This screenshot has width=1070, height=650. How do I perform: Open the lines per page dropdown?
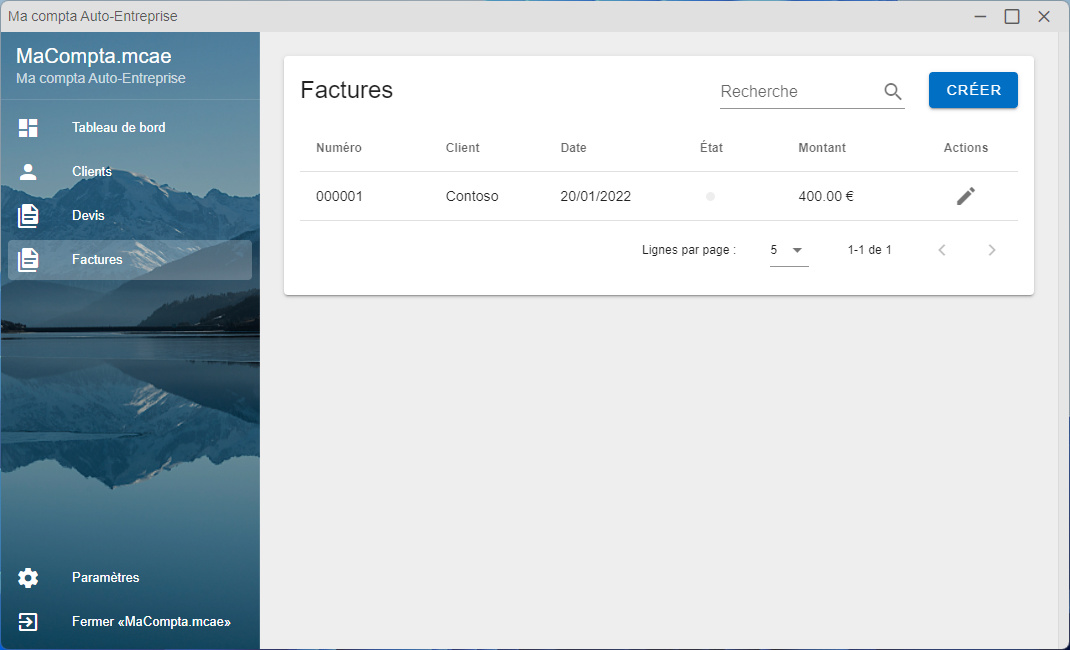pos(789,250)
